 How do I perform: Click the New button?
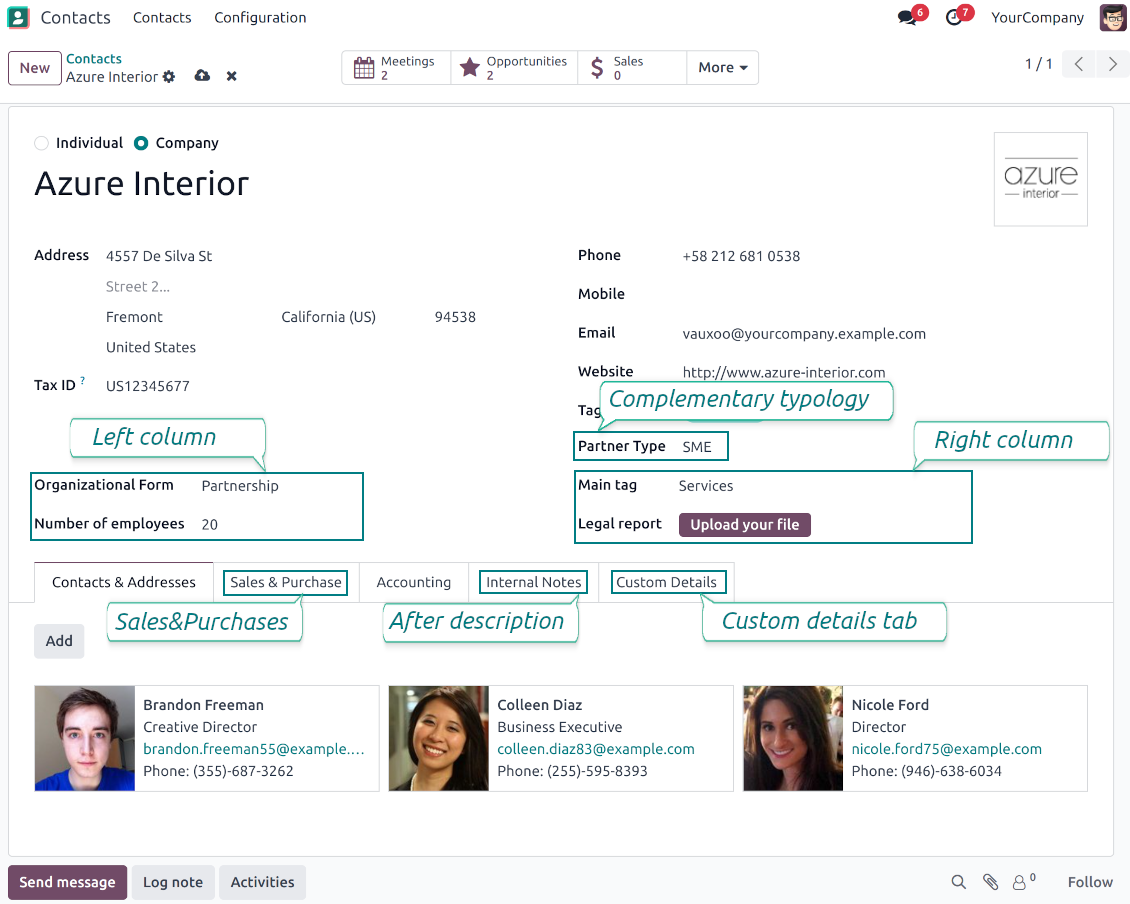tap(35, 68)
